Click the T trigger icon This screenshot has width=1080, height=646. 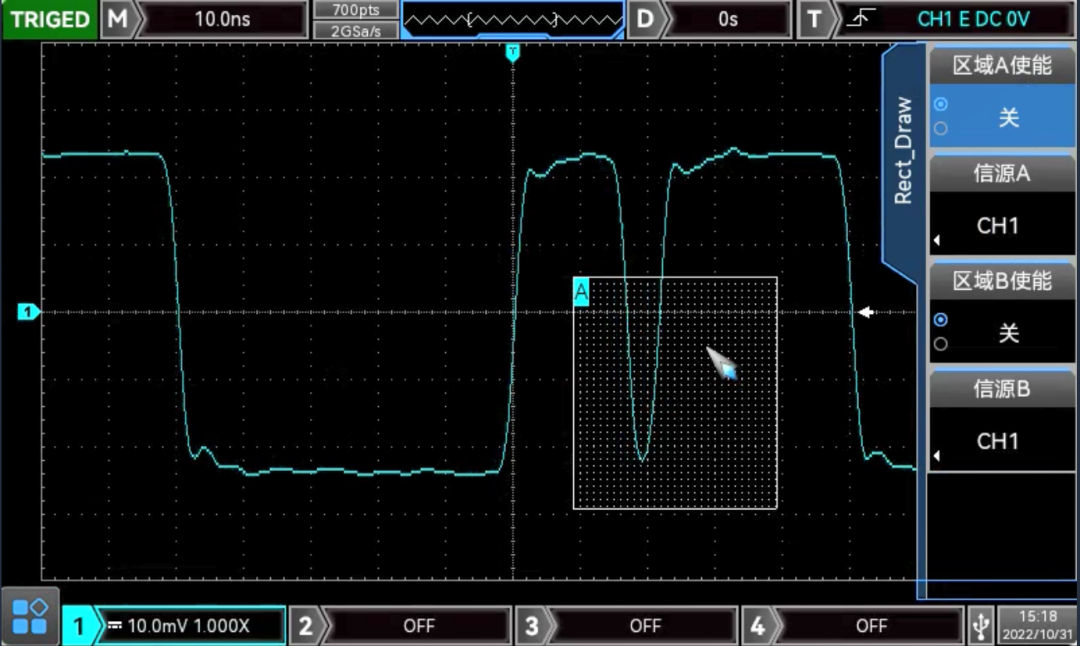coord(815,19)
